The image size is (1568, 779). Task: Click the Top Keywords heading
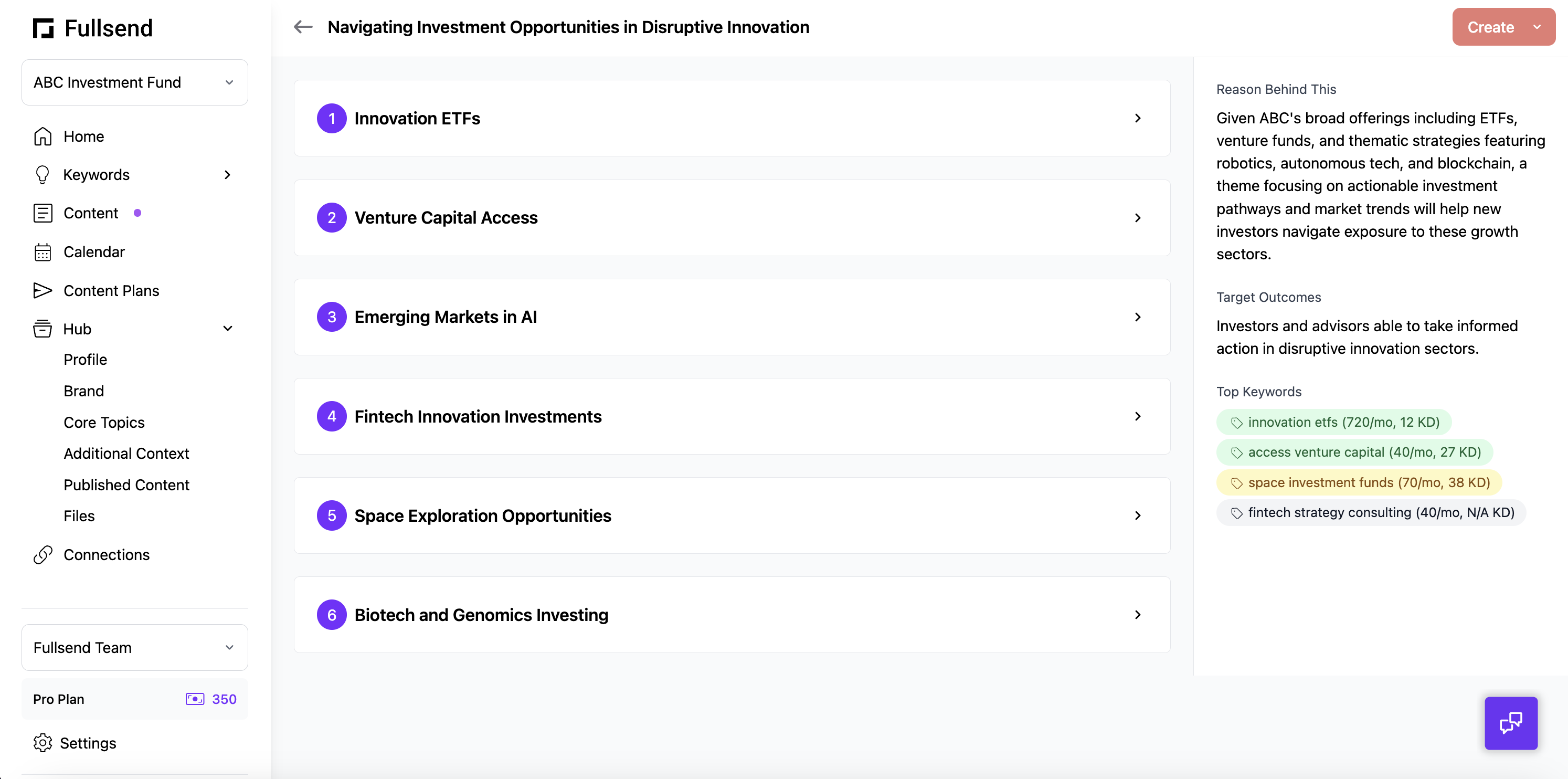[1258, 392]
